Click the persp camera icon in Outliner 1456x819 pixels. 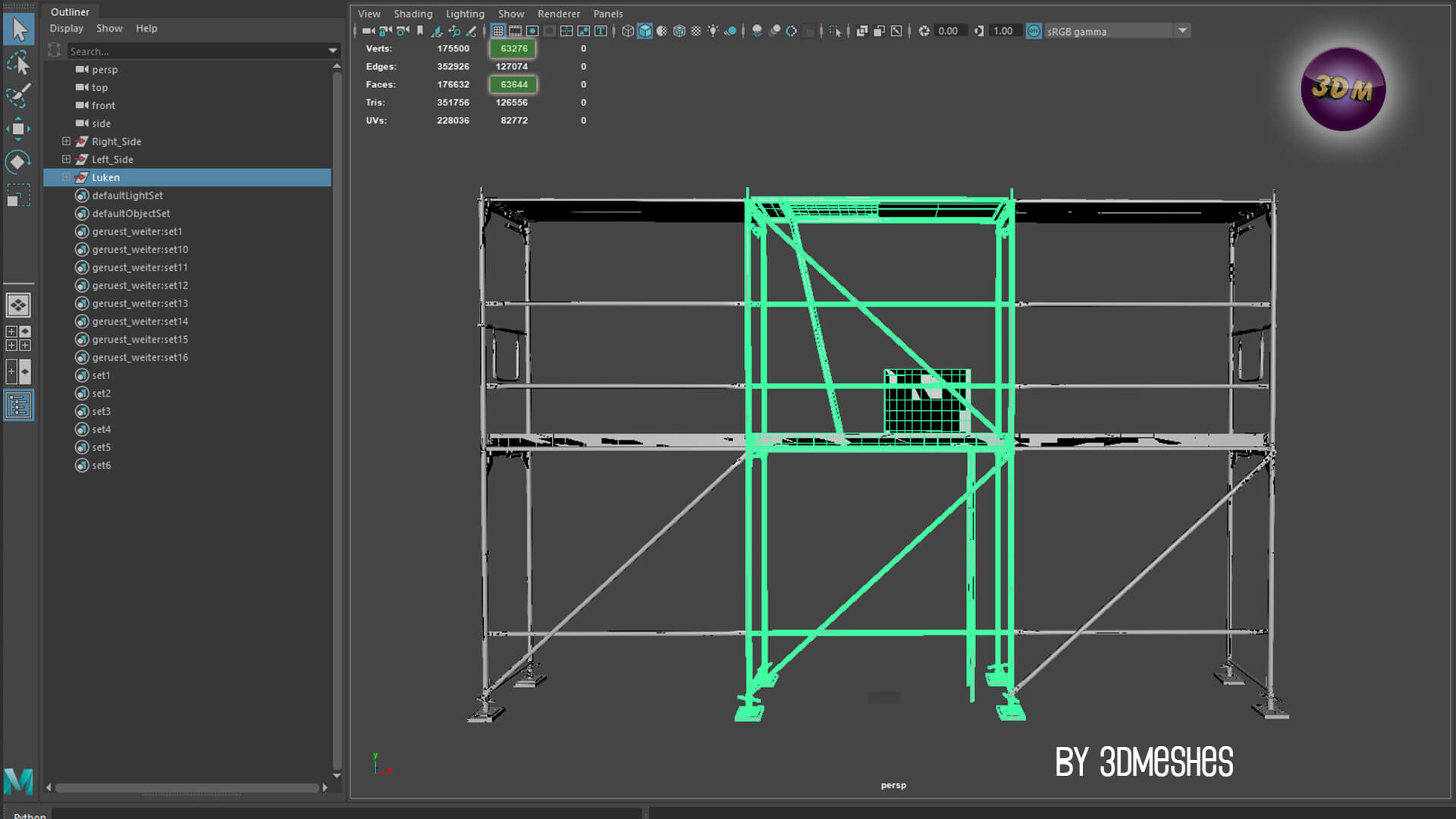pos(82,69)
